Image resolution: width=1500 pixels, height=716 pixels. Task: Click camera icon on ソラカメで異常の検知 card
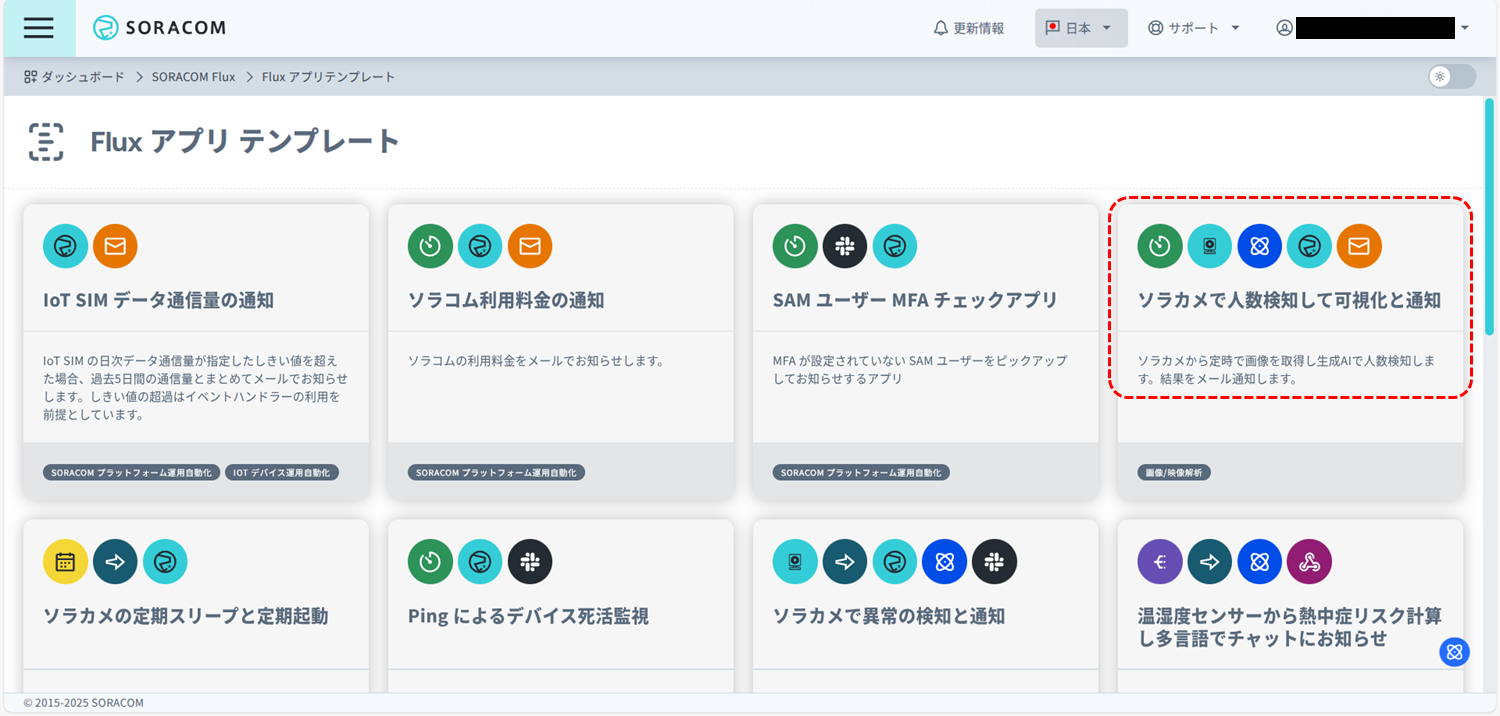(x=795, y=561)
